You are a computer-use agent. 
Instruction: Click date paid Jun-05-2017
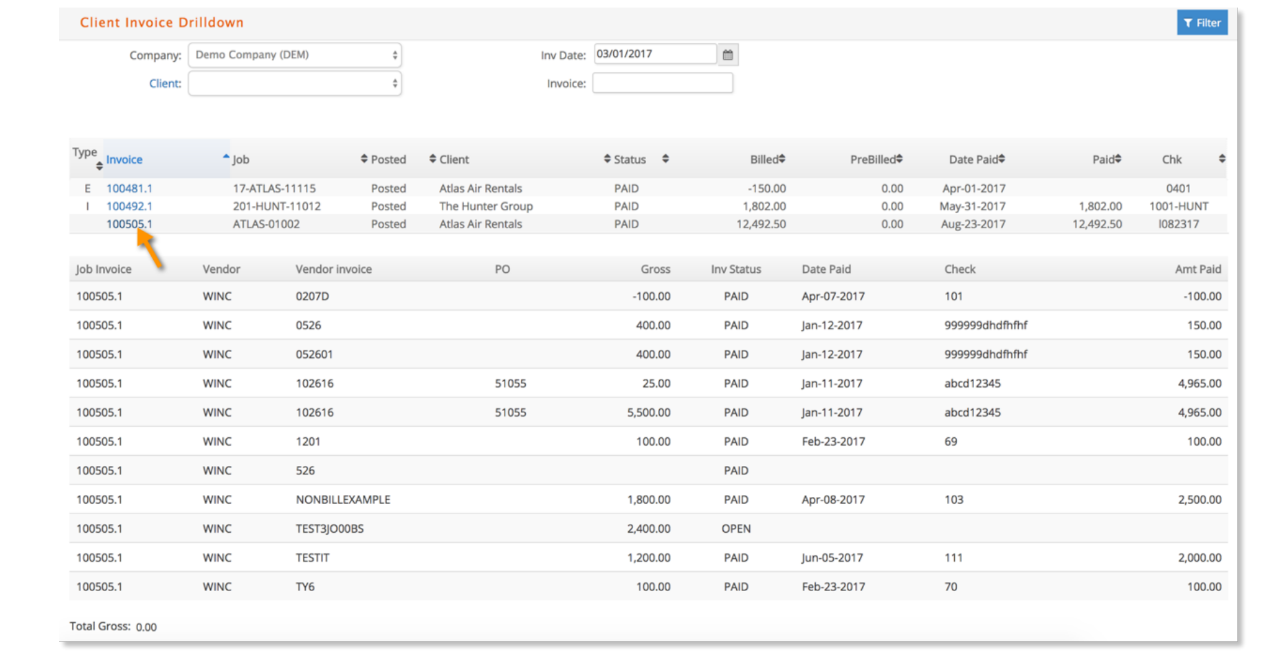click(x=832, y=557)
